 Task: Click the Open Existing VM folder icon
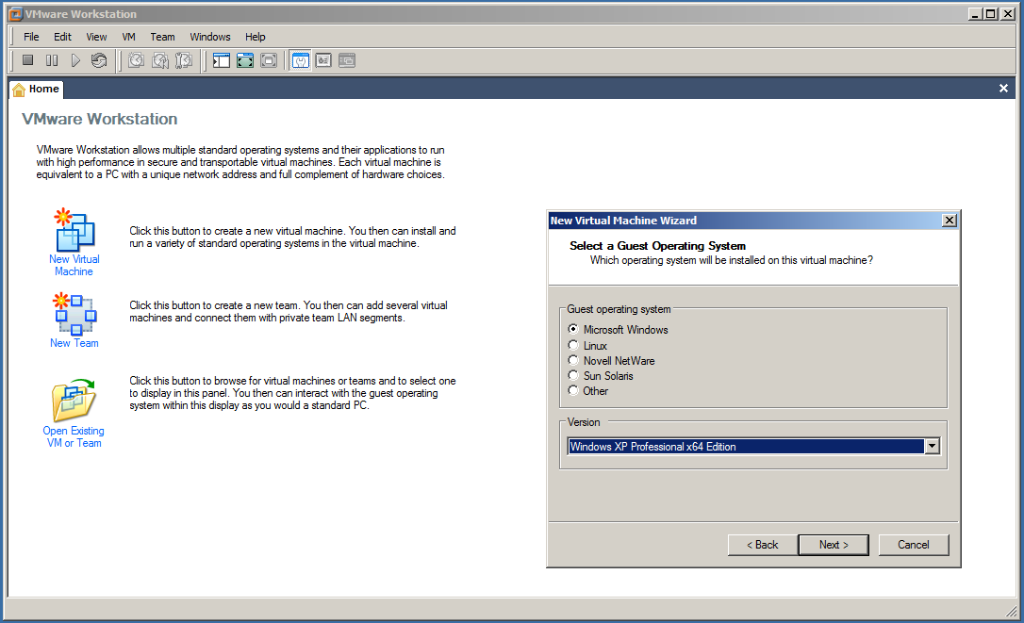[x=74, y=400]
